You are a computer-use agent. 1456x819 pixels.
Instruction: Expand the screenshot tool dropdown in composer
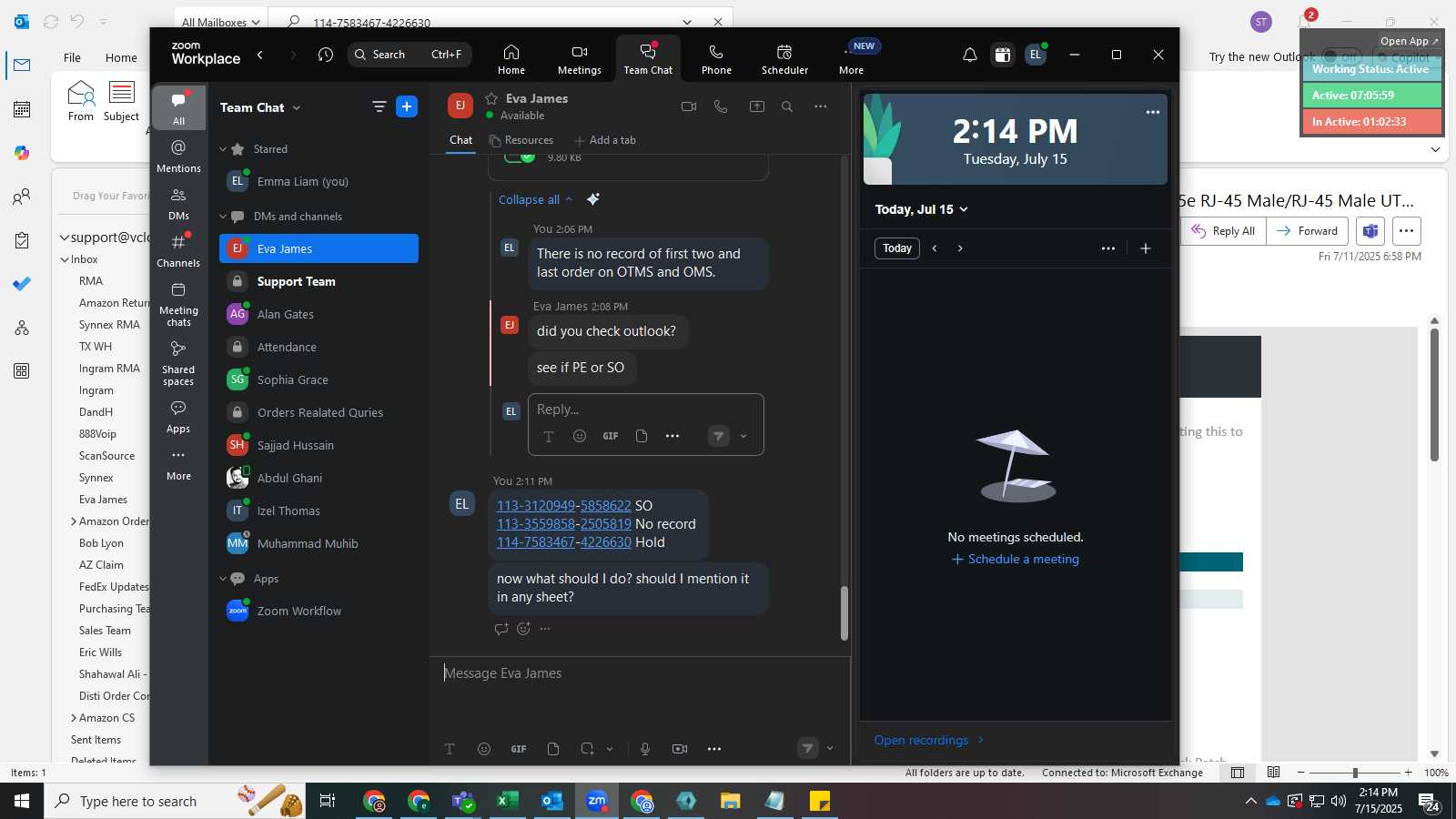pyautogui.click(x=610, y=749)
